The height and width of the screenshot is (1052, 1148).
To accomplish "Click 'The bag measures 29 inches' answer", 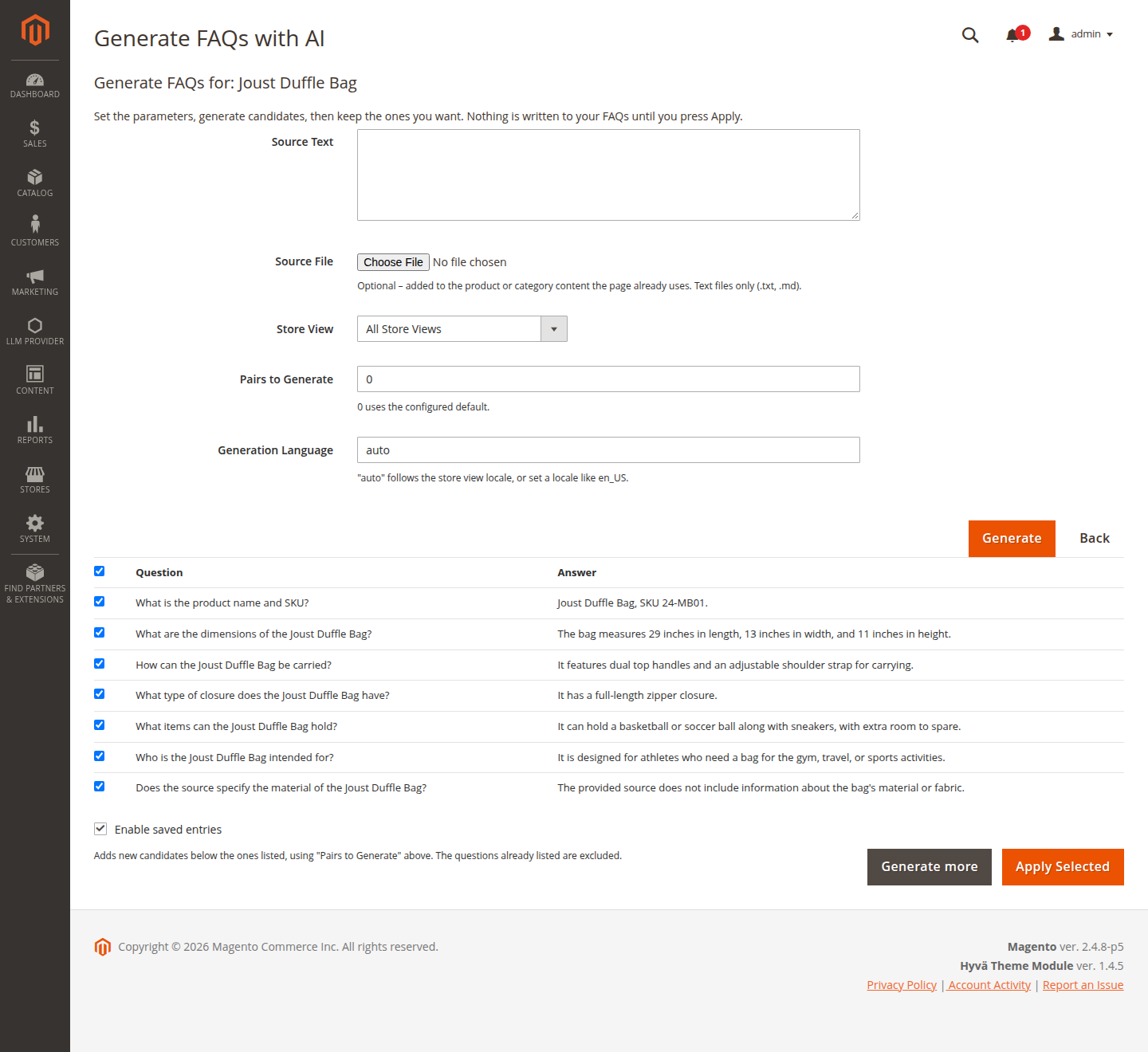I will [x=754, y=634].
